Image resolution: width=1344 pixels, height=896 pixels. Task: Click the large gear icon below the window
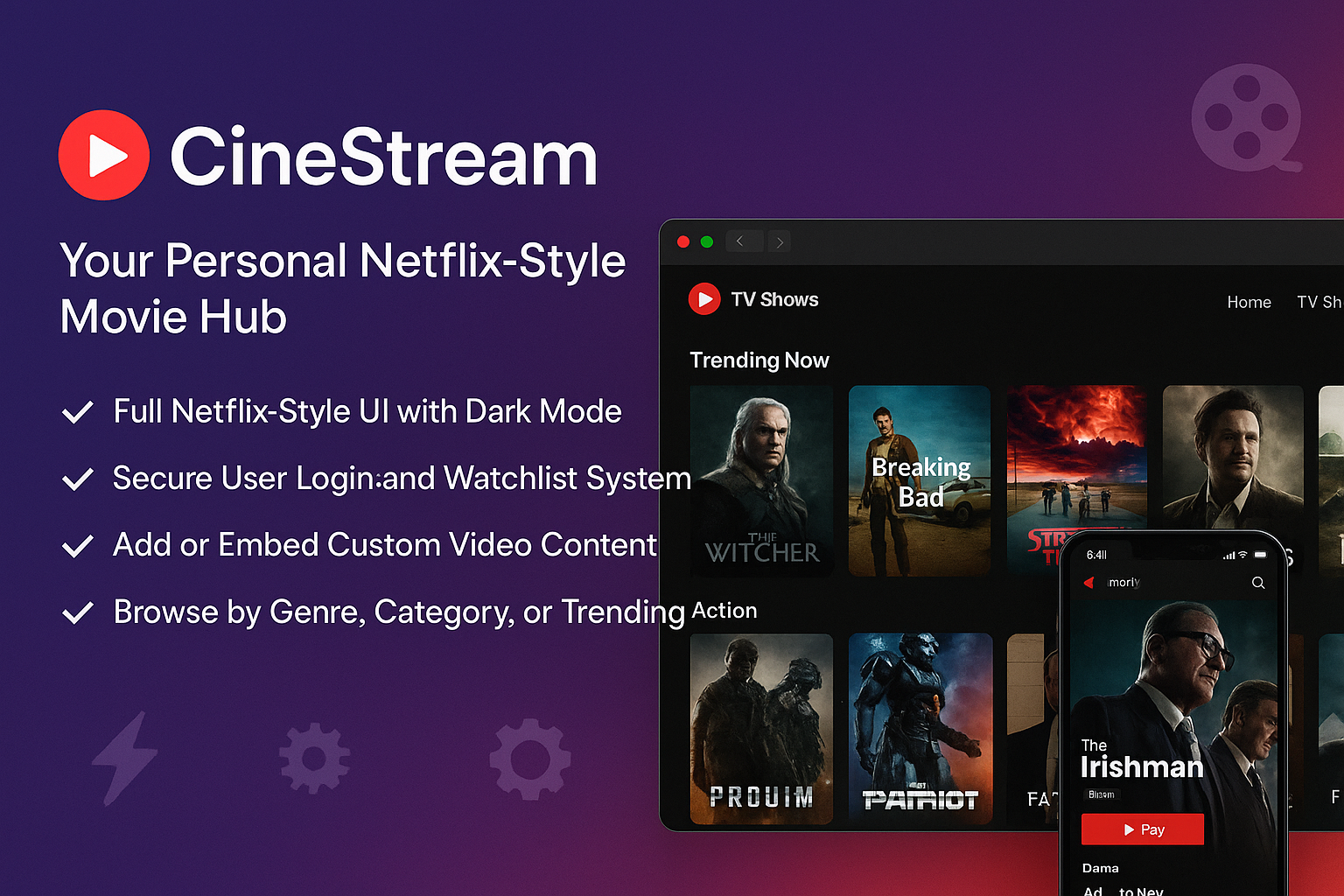[529, 759]
